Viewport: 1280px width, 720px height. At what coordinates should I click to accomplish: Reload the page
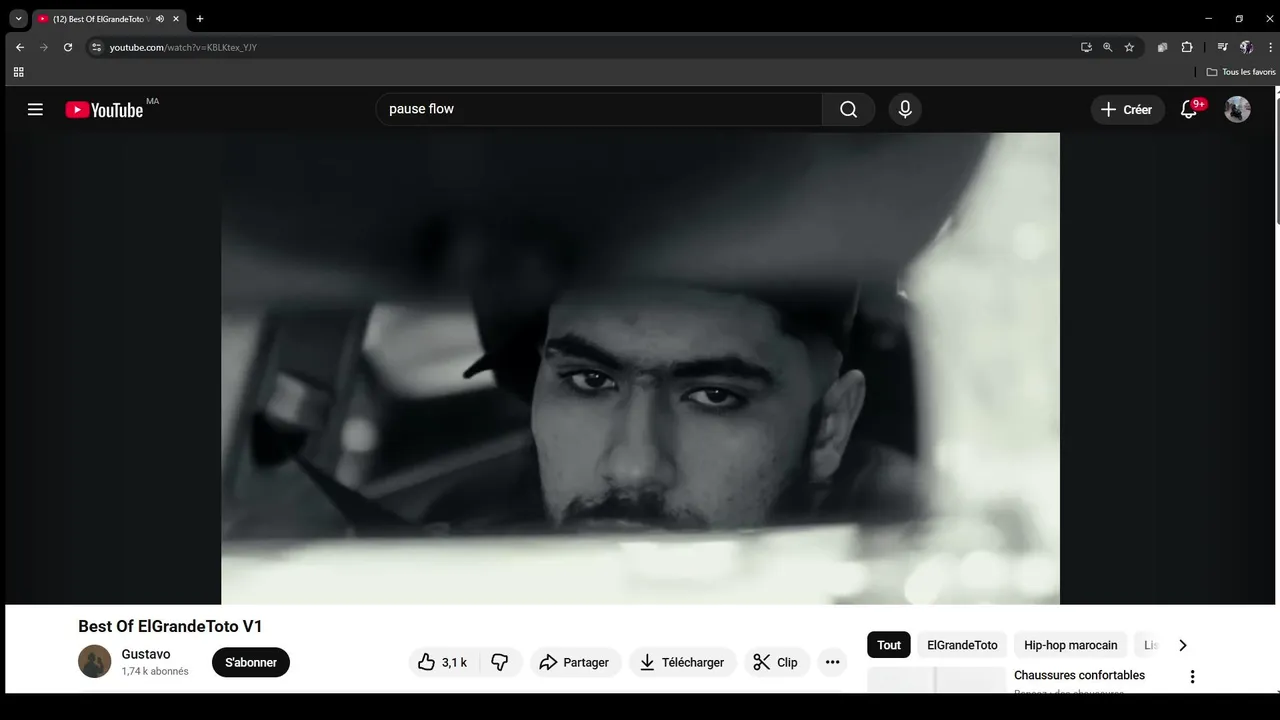click(68, 47)
